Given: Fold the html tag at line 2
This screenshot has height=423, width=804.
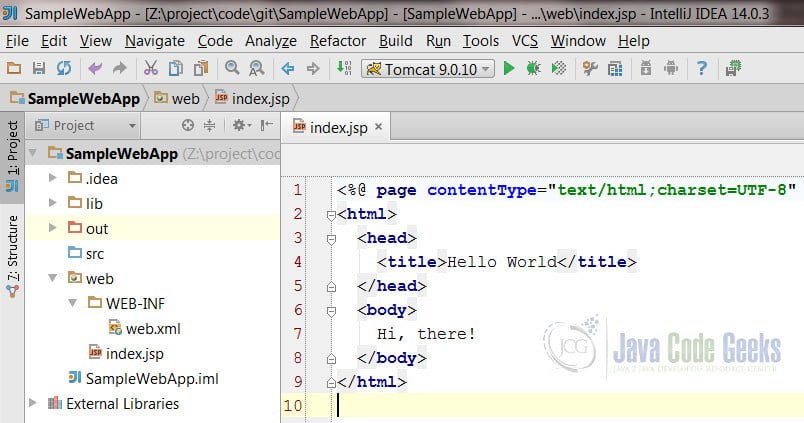Looking at the screenshot, I should click(331, 215).
